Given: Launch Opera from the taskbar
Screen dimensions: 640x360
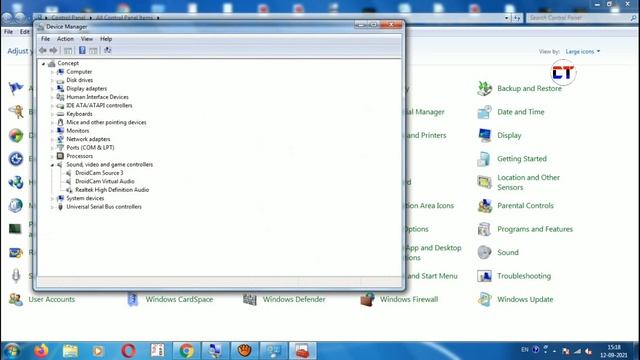Looking at the screenshot, I should pos(129,351).
